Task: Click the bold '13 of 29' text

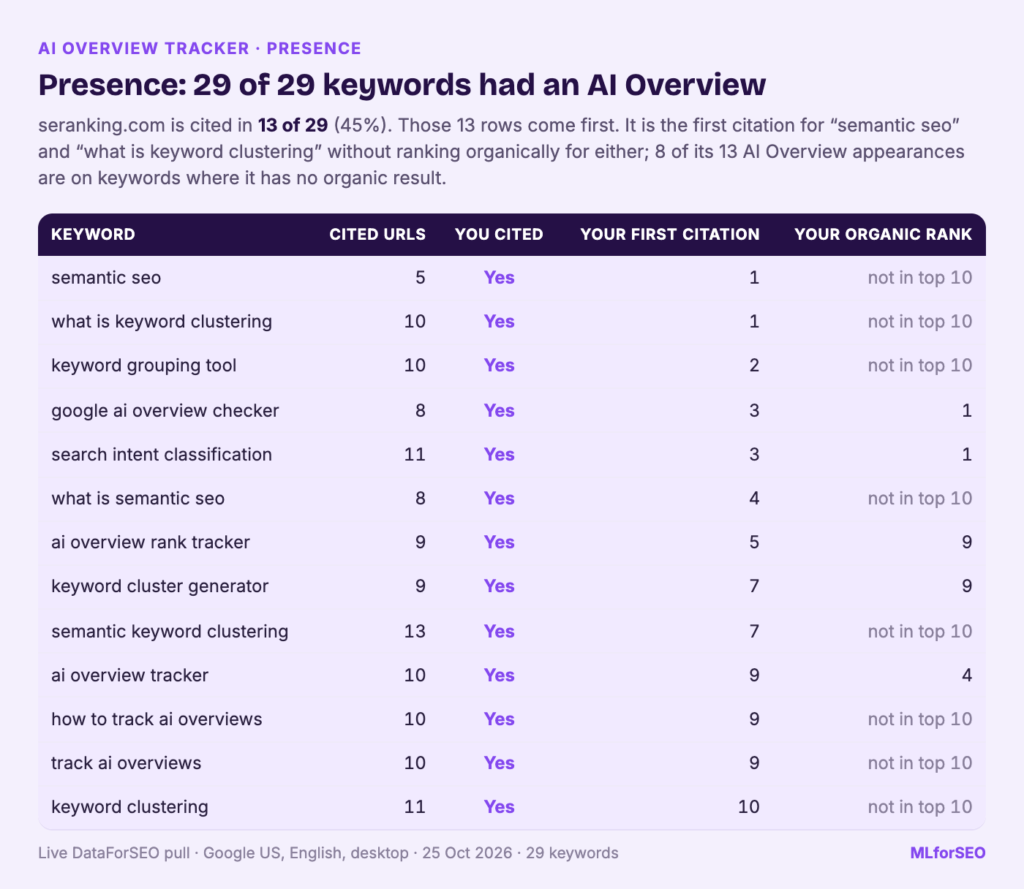Action: point(293,125)
